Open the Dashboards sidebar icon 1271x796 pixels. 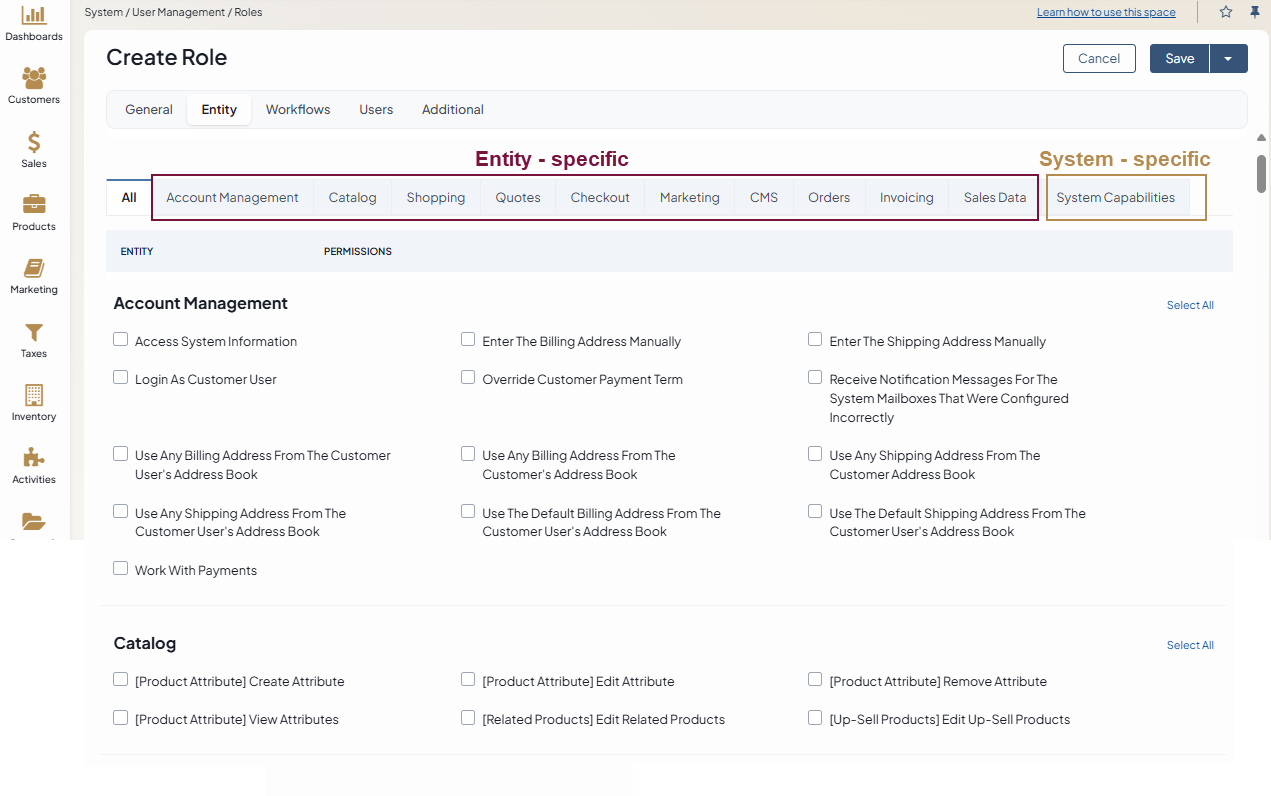34,16
